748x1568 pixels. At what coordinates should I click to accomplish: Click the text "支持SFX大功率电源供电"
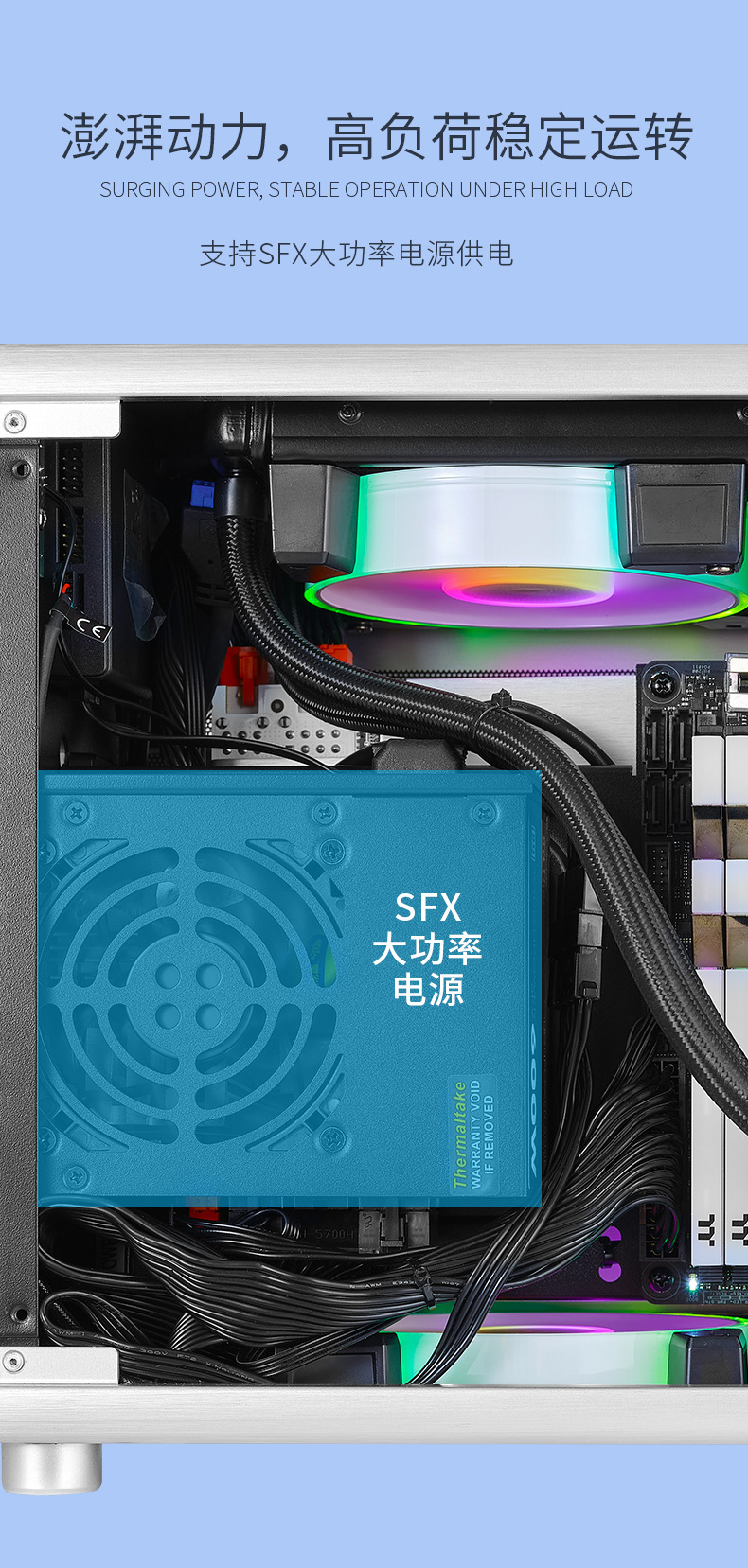click(x=357, y=254)
